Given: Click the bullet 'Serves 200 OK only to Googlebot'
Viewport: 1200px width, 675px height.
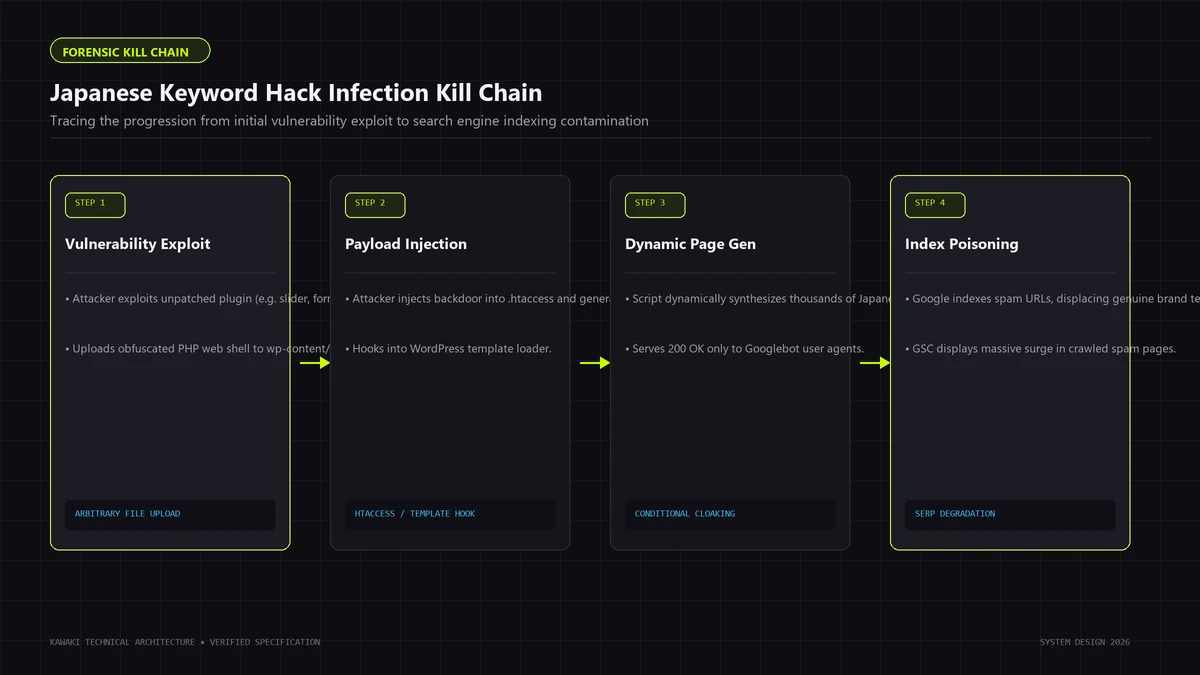Looking at the screenshot, I should coord(745,349).
